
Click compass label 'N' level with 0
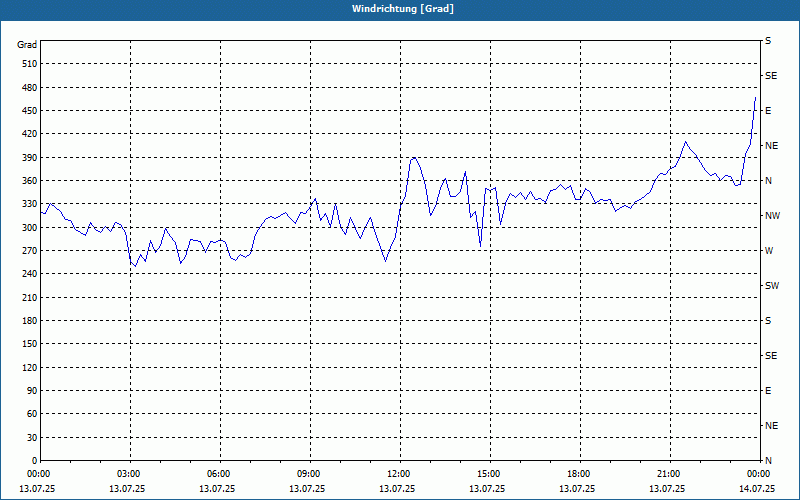click(x=769, y=461)
